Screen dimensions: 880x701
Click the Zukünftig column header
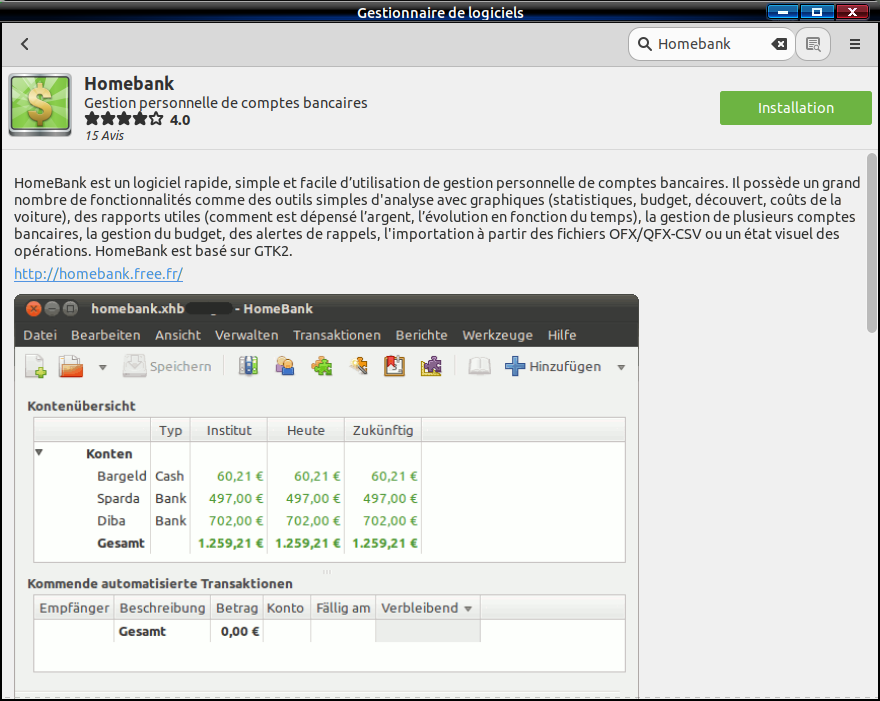click(x=383, y=430)
